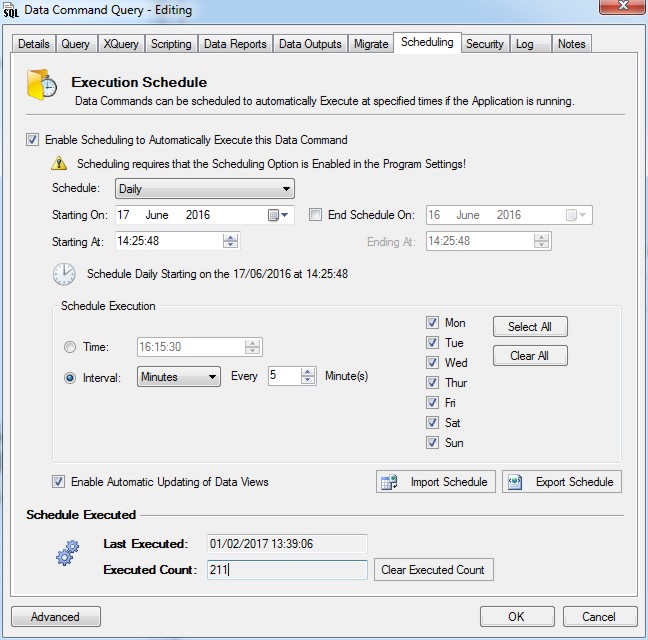Switch to the Details tab
This screenshot has height=640, width=648.
[34, 44]
